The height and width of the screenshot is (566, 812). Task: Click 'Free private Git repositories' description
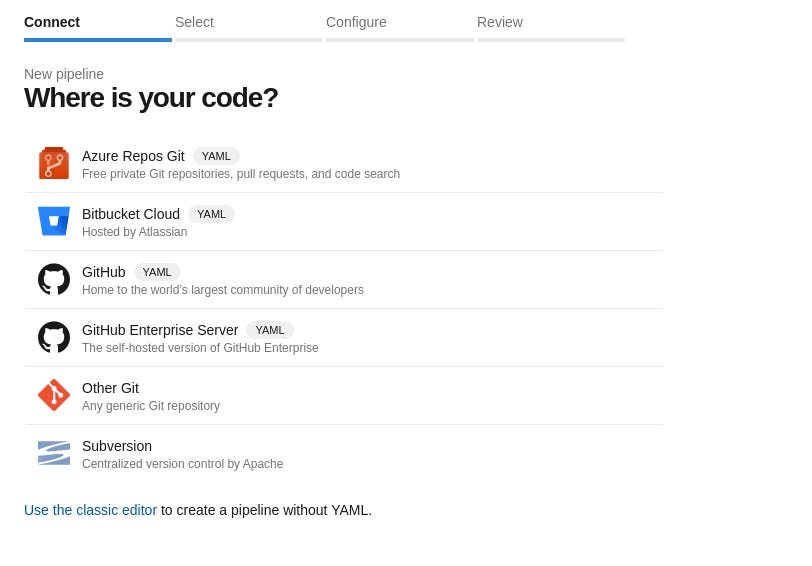pos(241,174)
